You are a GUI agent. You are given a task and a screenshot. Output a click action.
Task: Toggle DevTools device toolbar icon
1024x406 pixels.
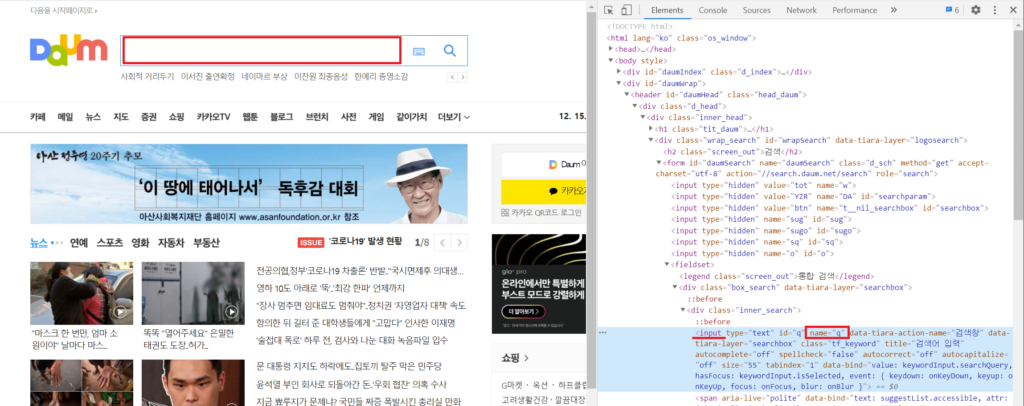pyautogui.click(x=626, y=10)
